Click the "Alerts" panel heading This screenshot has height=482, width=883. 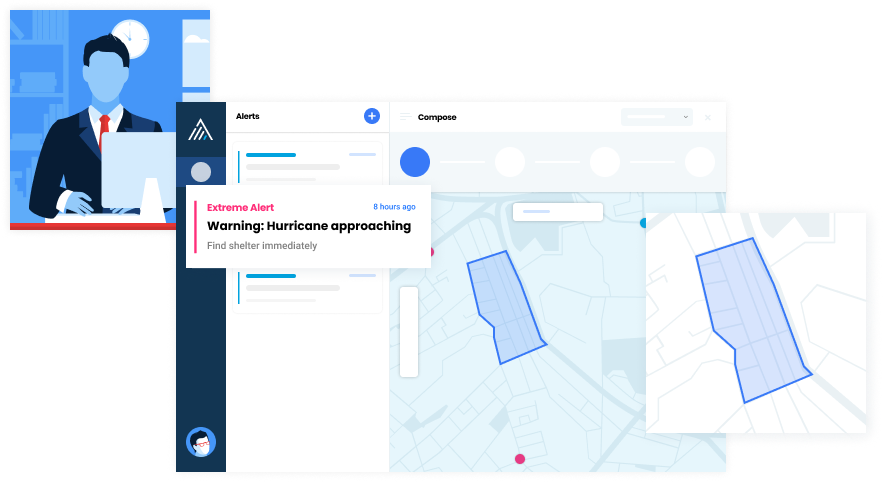coord(248,116)
